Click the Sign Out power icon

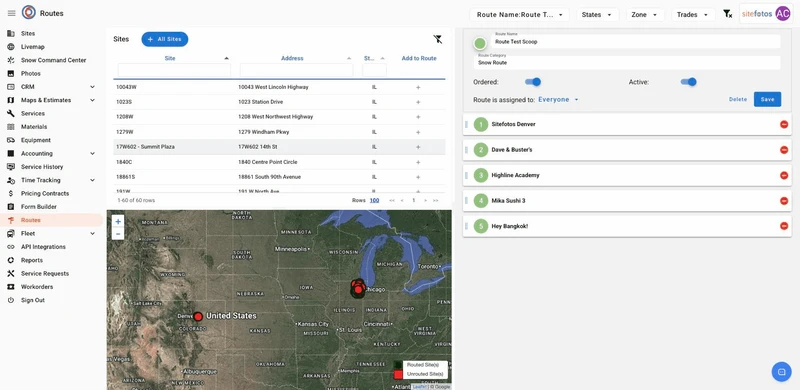point(11,300)
